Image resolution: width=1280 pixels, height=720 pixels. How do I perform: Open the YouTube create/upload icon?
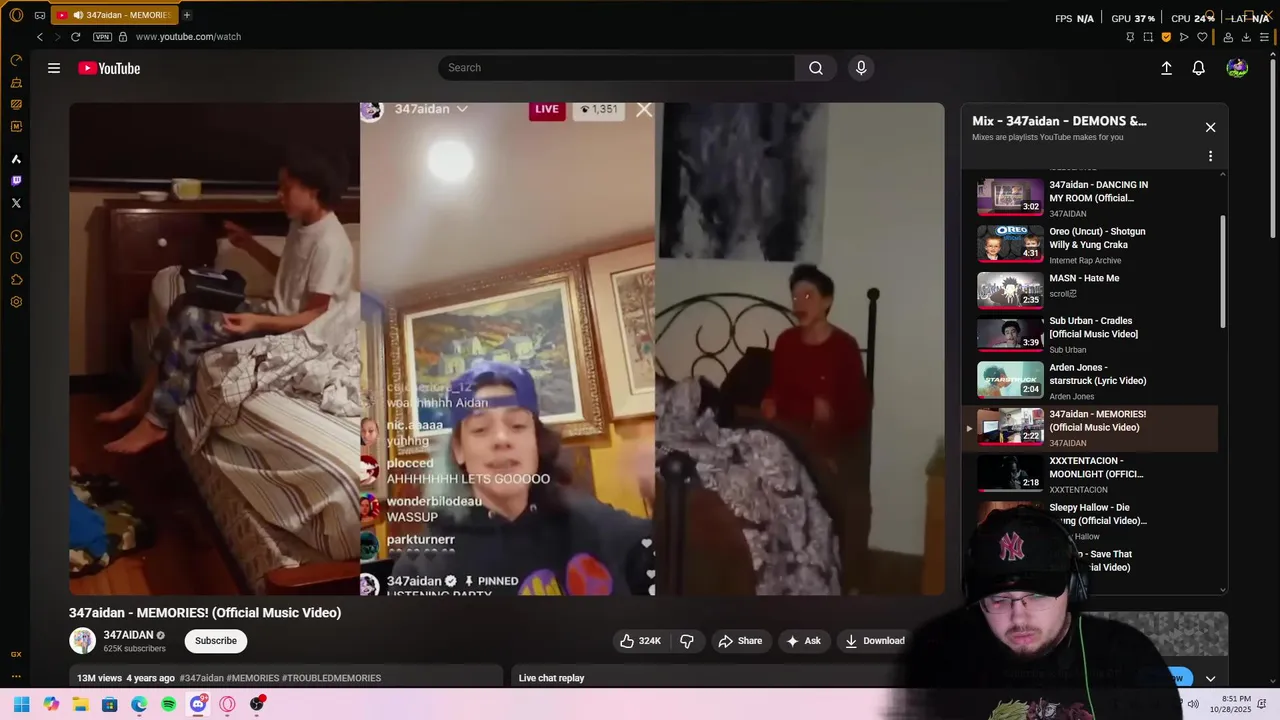point(1166,68)
